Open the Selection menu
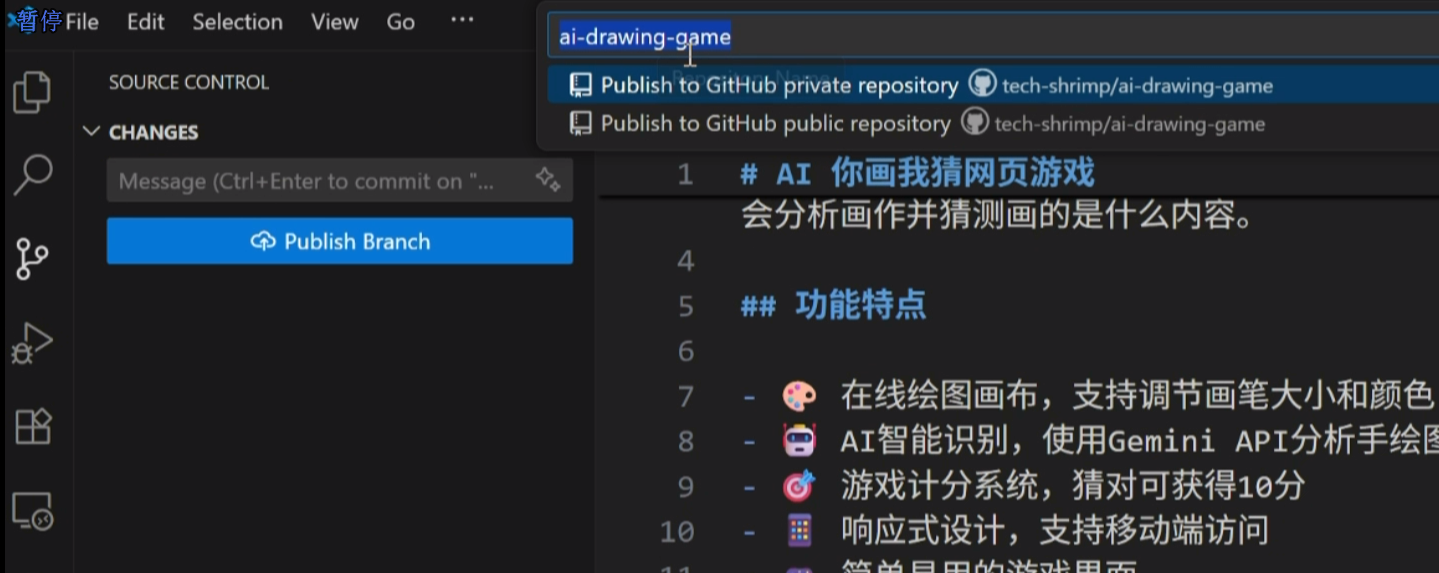Viewport: 1439px width, 573px height. click(x=237, y=22)
